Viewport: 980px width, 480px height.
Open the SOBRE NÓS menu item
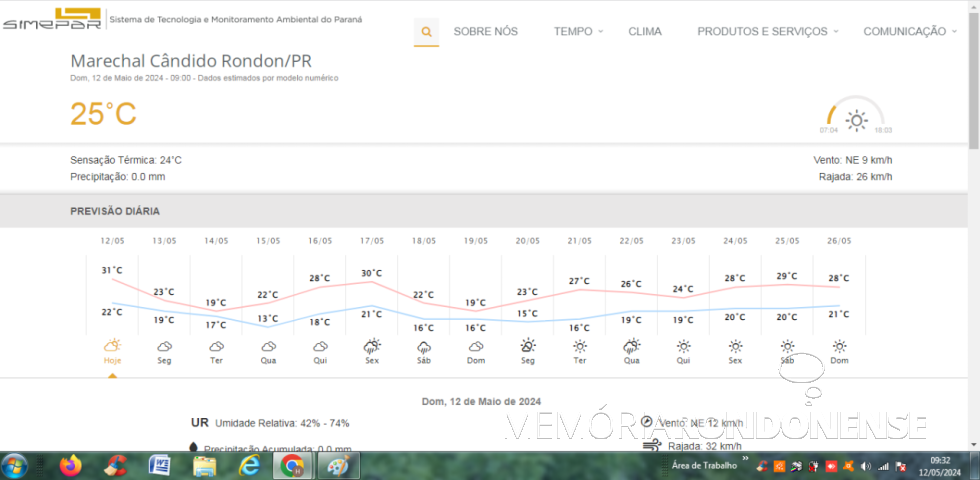[x=485, y=32]
